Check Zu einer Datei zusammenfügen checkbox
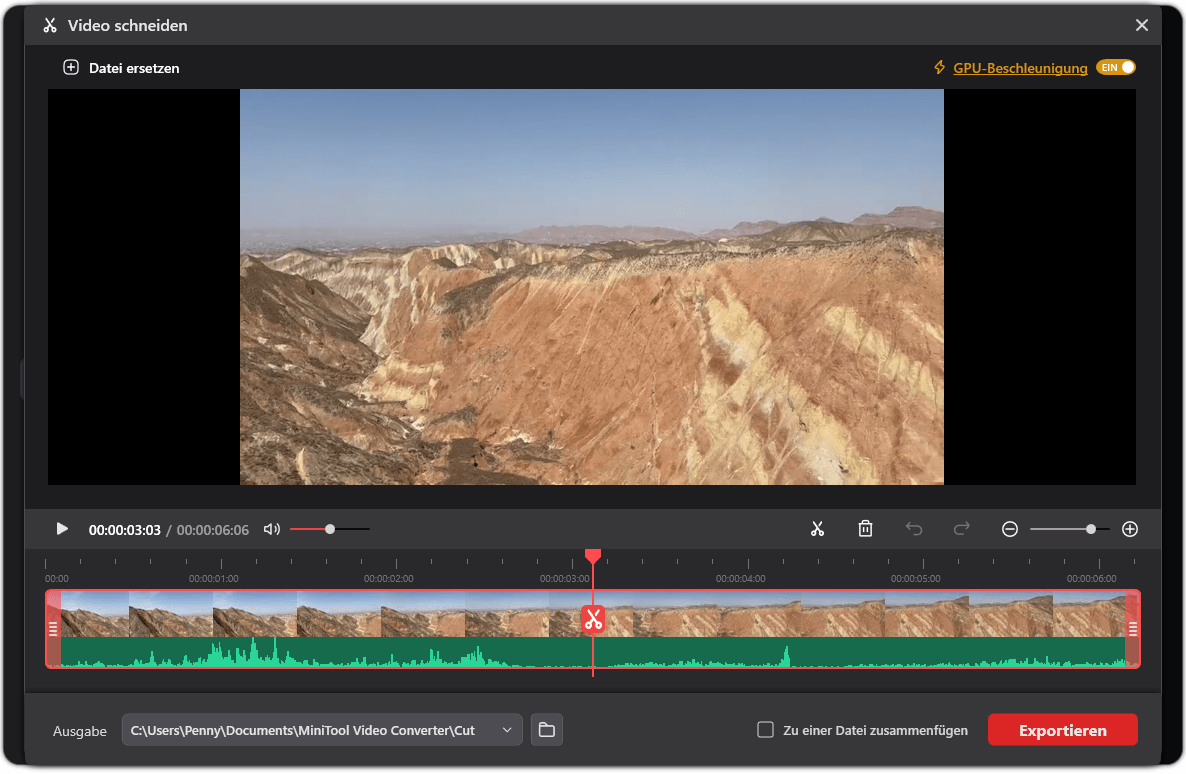The width and height of the screenshot is (1186, 774). [765, 730]
